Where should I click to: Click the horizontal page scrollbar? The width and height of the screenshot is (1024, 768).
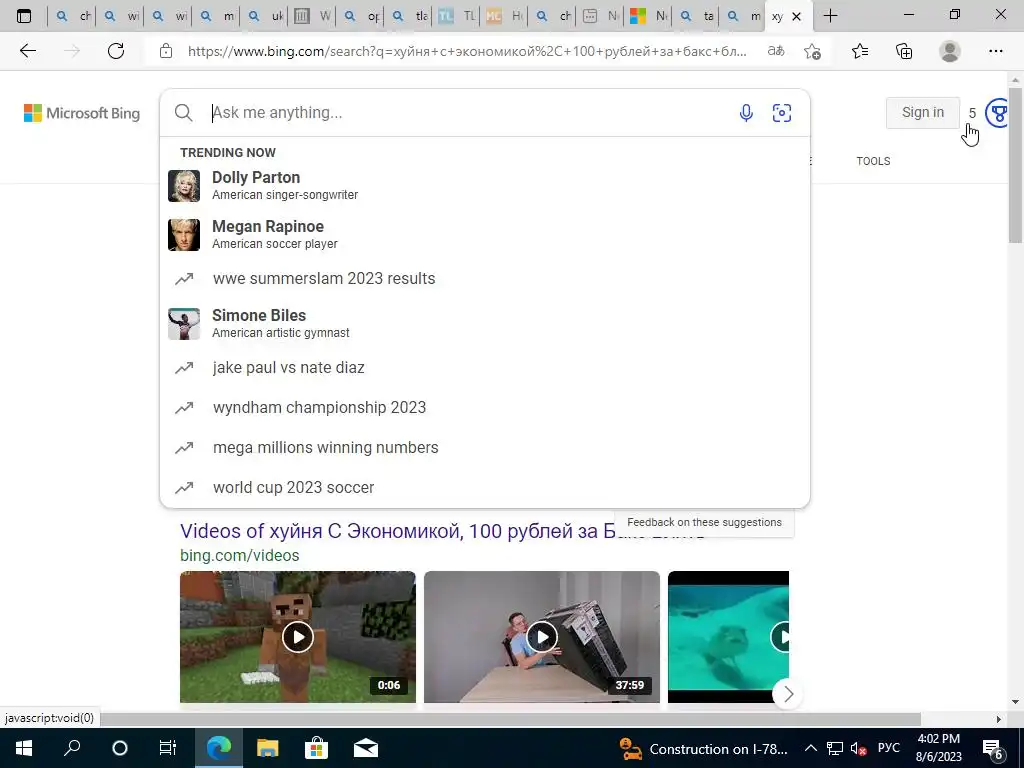tap(509, 719)
